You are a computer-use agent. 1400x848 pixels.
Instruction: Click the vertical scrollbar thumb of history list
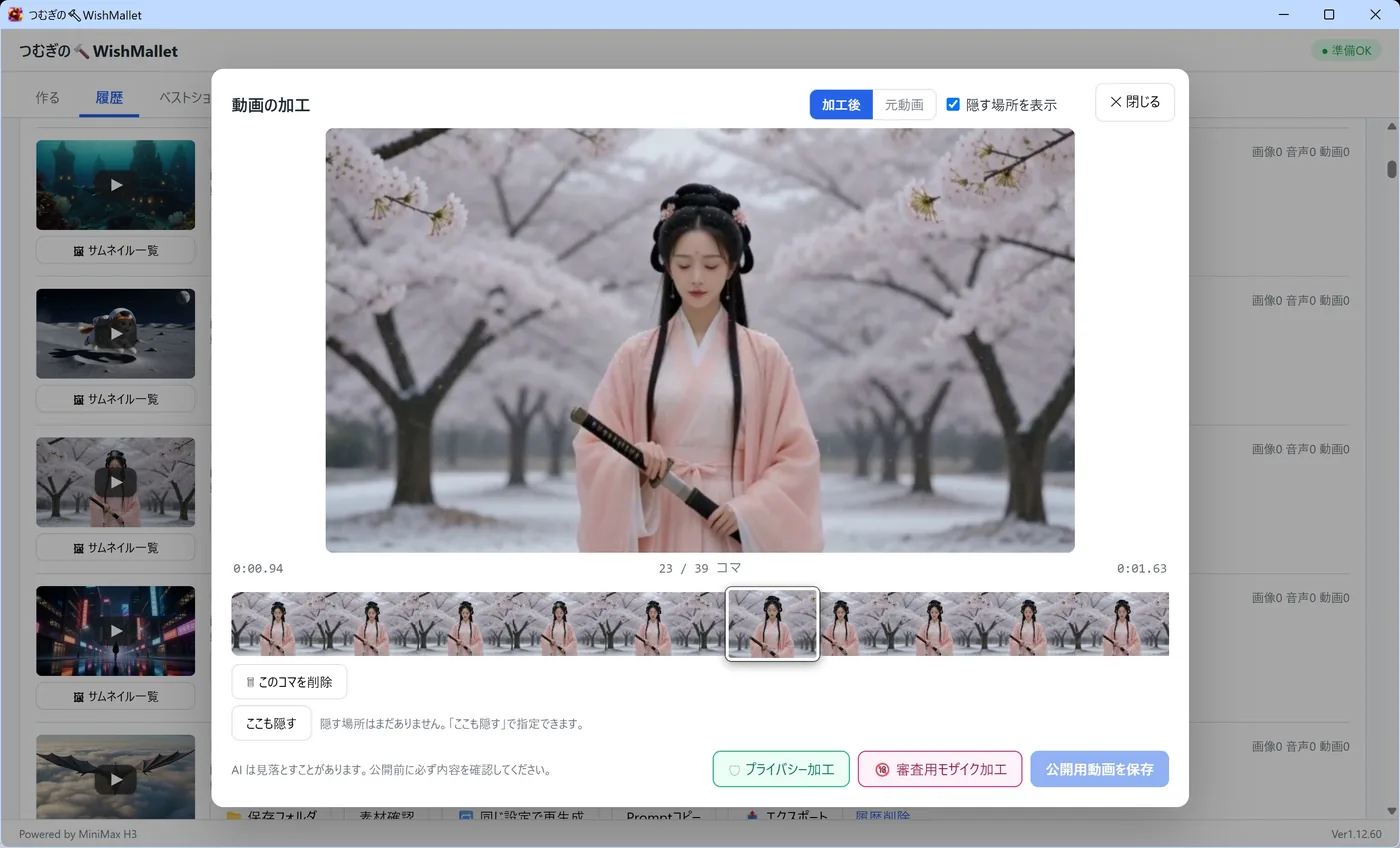[1391, 169]
